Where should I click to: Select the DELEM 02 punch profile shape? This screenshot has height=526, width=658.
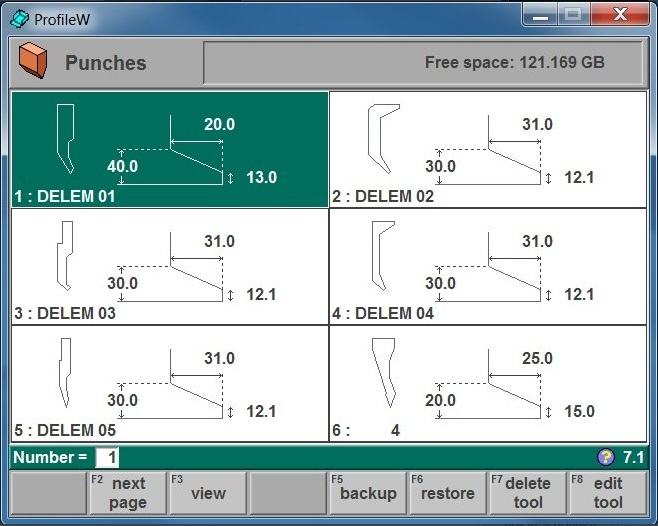click(382, 138)
